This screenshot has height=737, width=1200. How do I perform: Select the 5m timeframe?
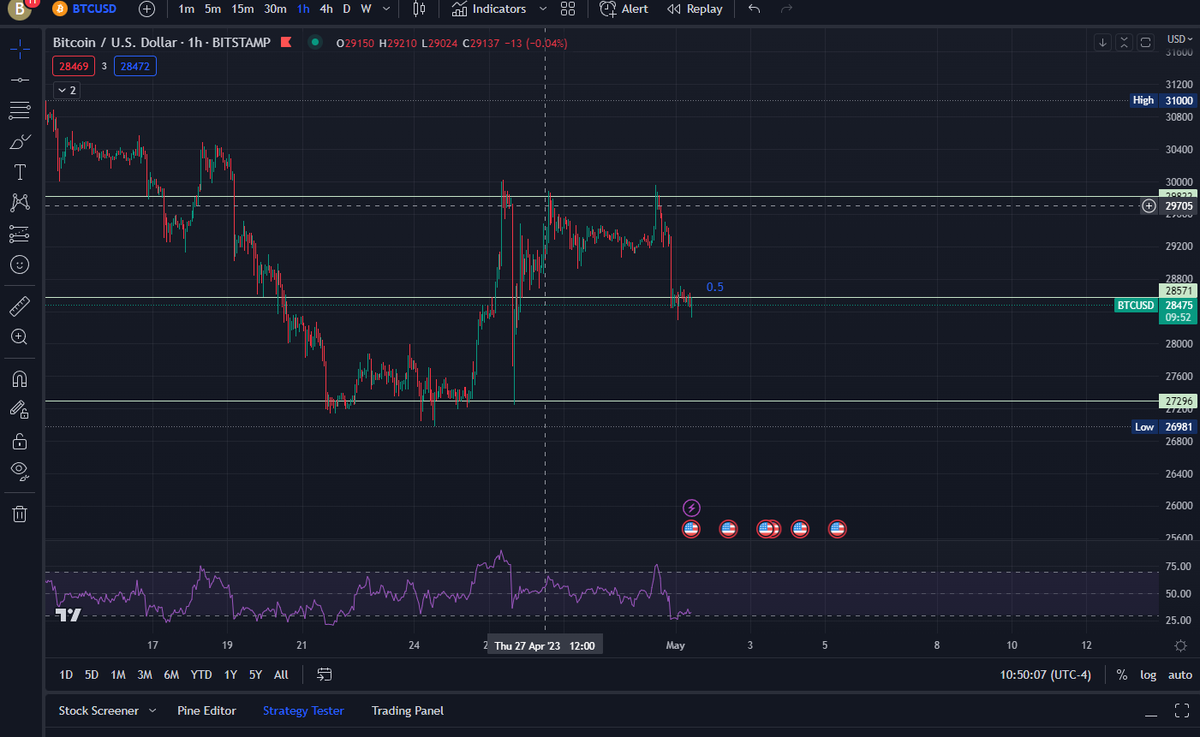pyautogui.click(x=213, y=9)
